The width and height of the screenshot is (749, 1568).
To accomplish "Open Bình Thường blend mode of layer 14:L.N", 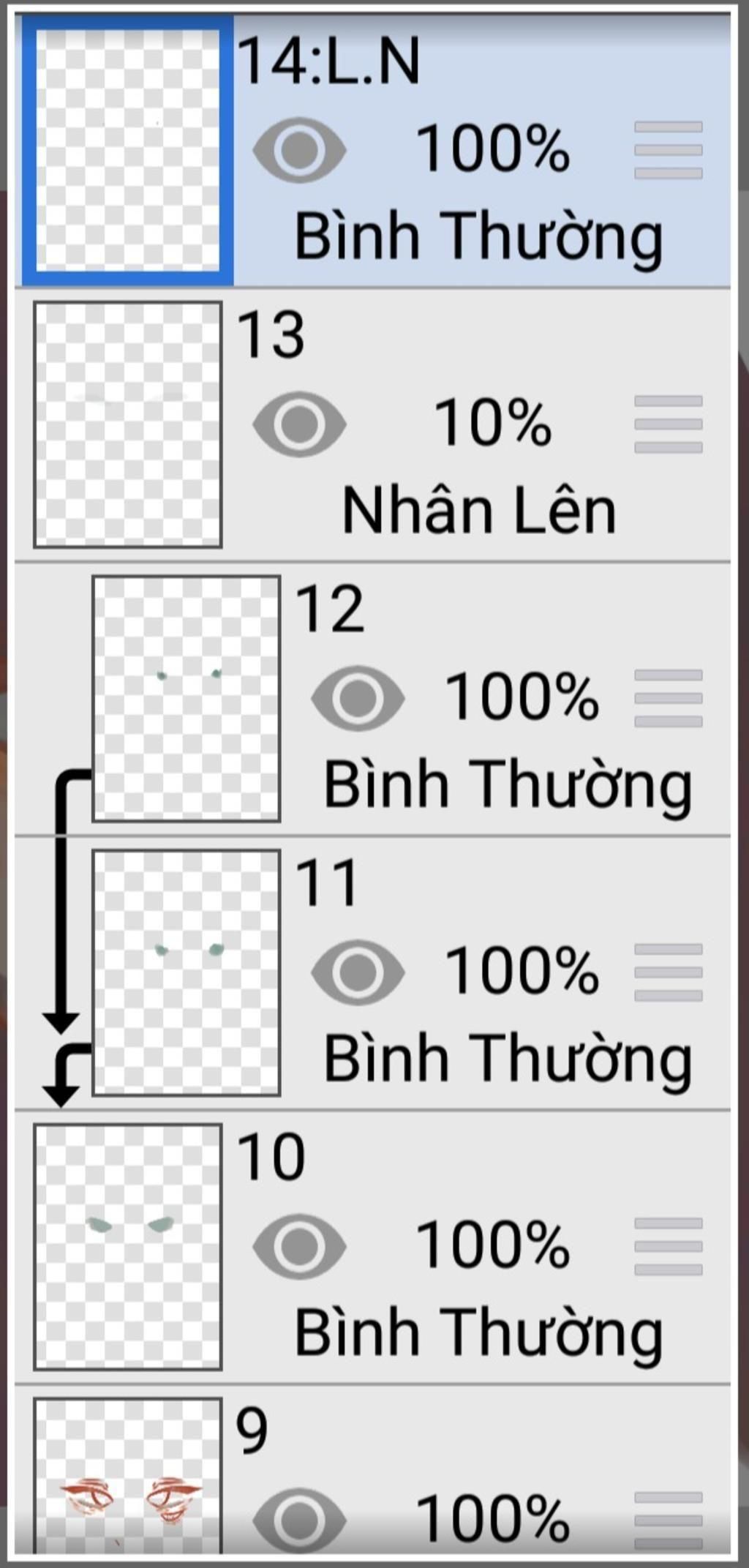I will [479, 238].
